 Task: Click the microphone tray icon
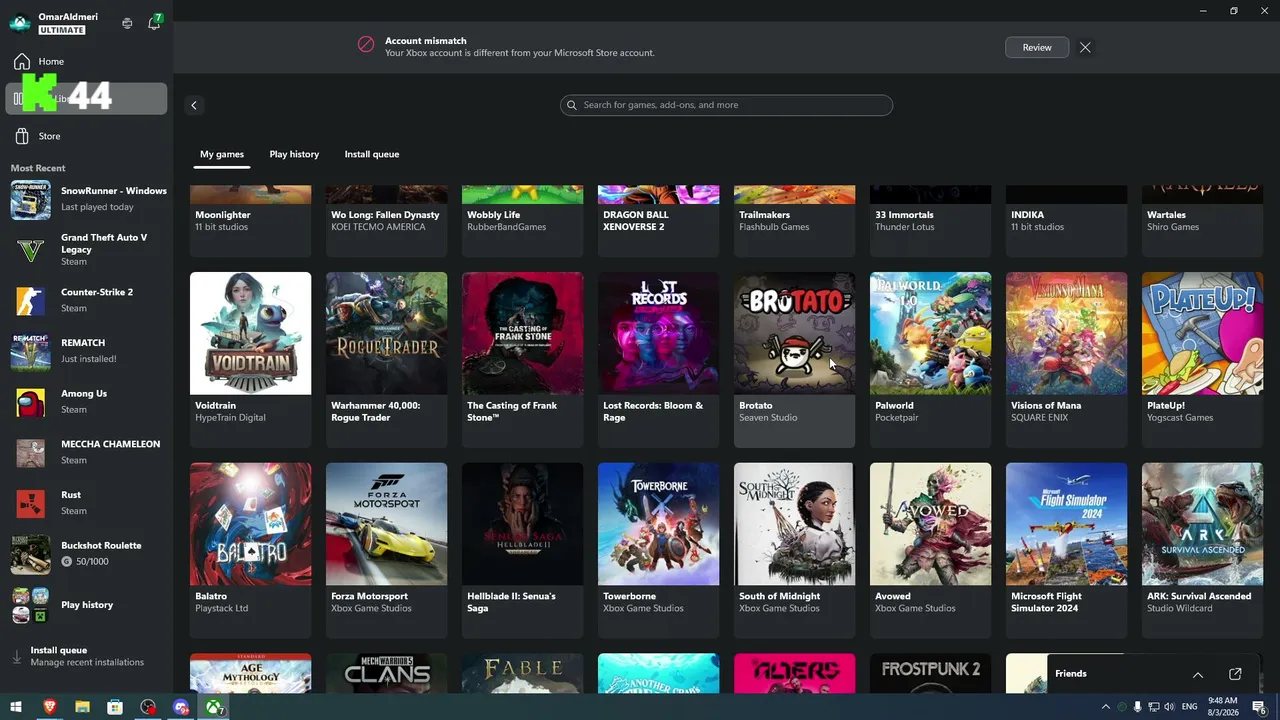(x=1138, y=706)
